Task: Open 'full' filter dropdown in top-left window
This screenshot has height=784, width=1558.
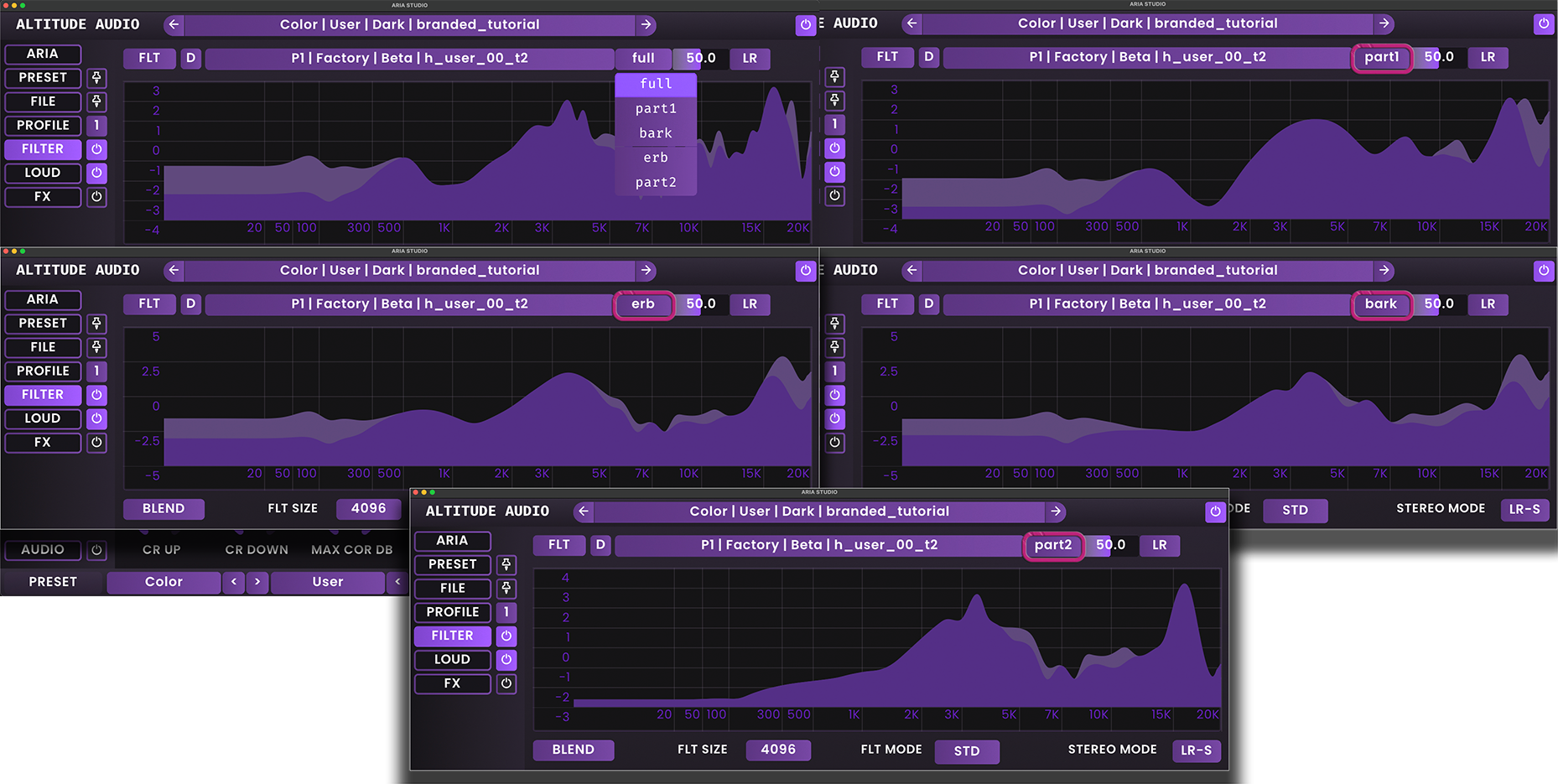Action: pyautogui.click(x=643, y=58)
